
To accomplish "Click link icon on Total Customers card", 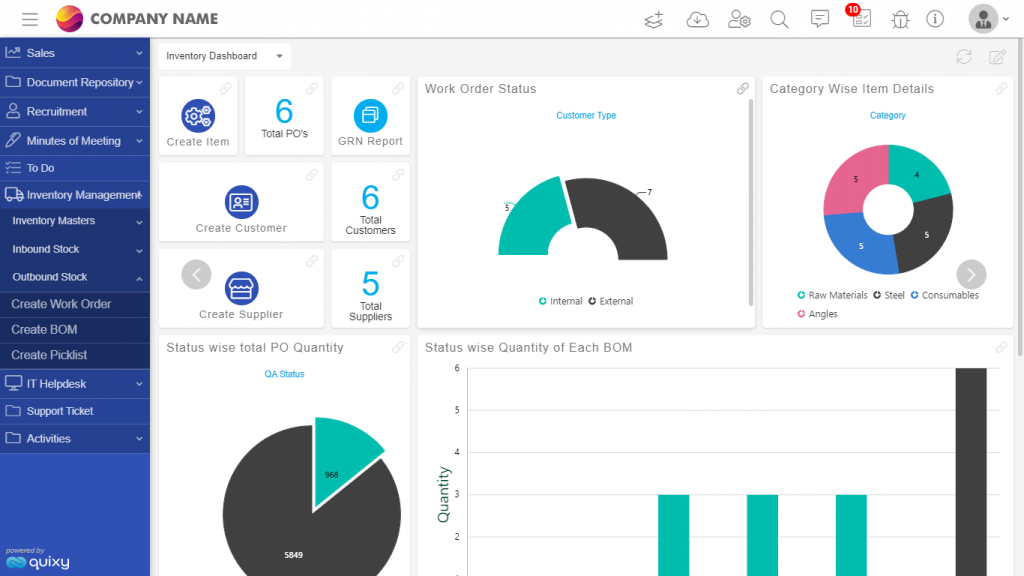I will [398, 175].
